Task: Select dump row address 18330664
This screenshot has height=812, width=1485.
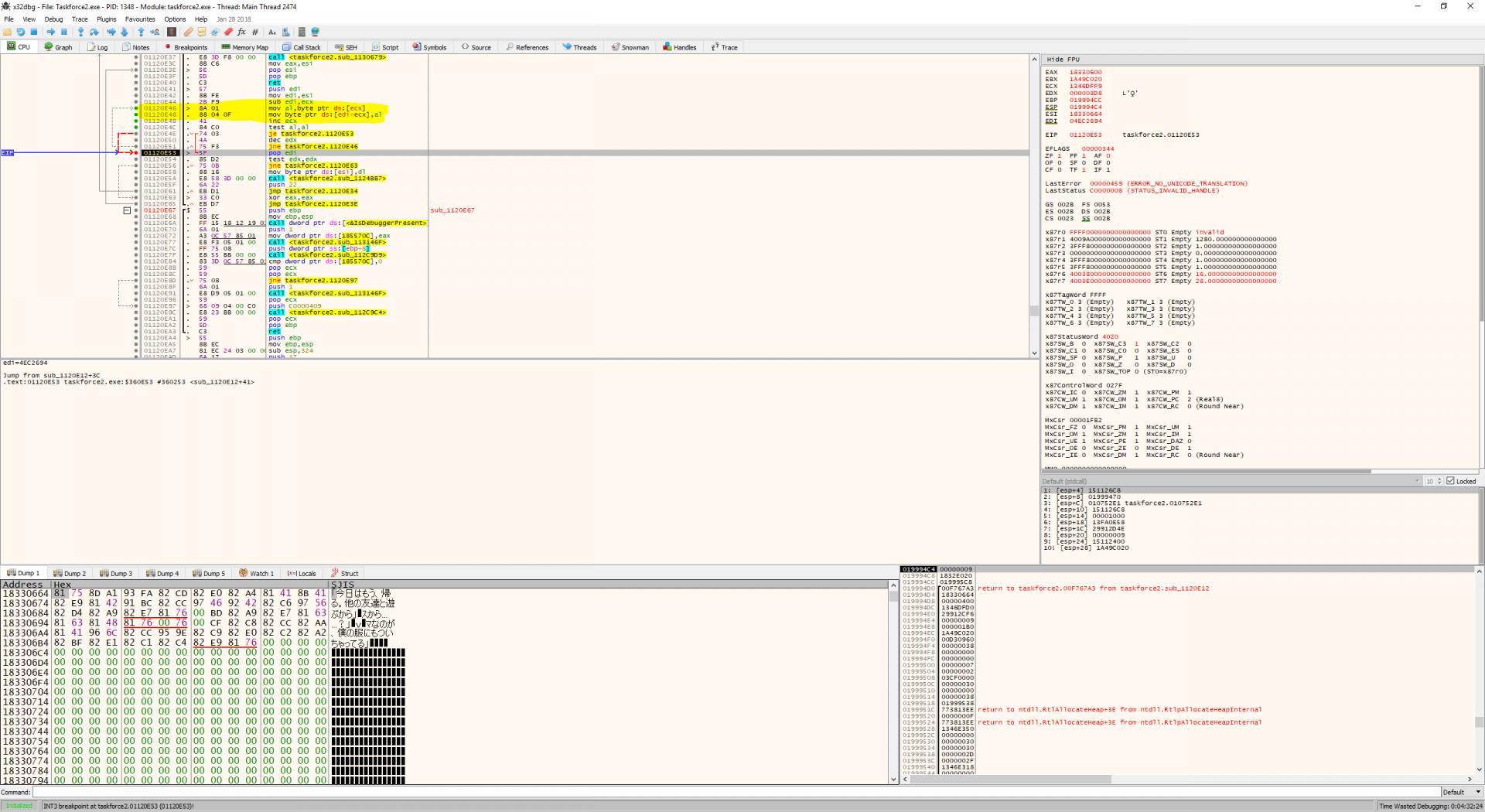Action: 26,594
